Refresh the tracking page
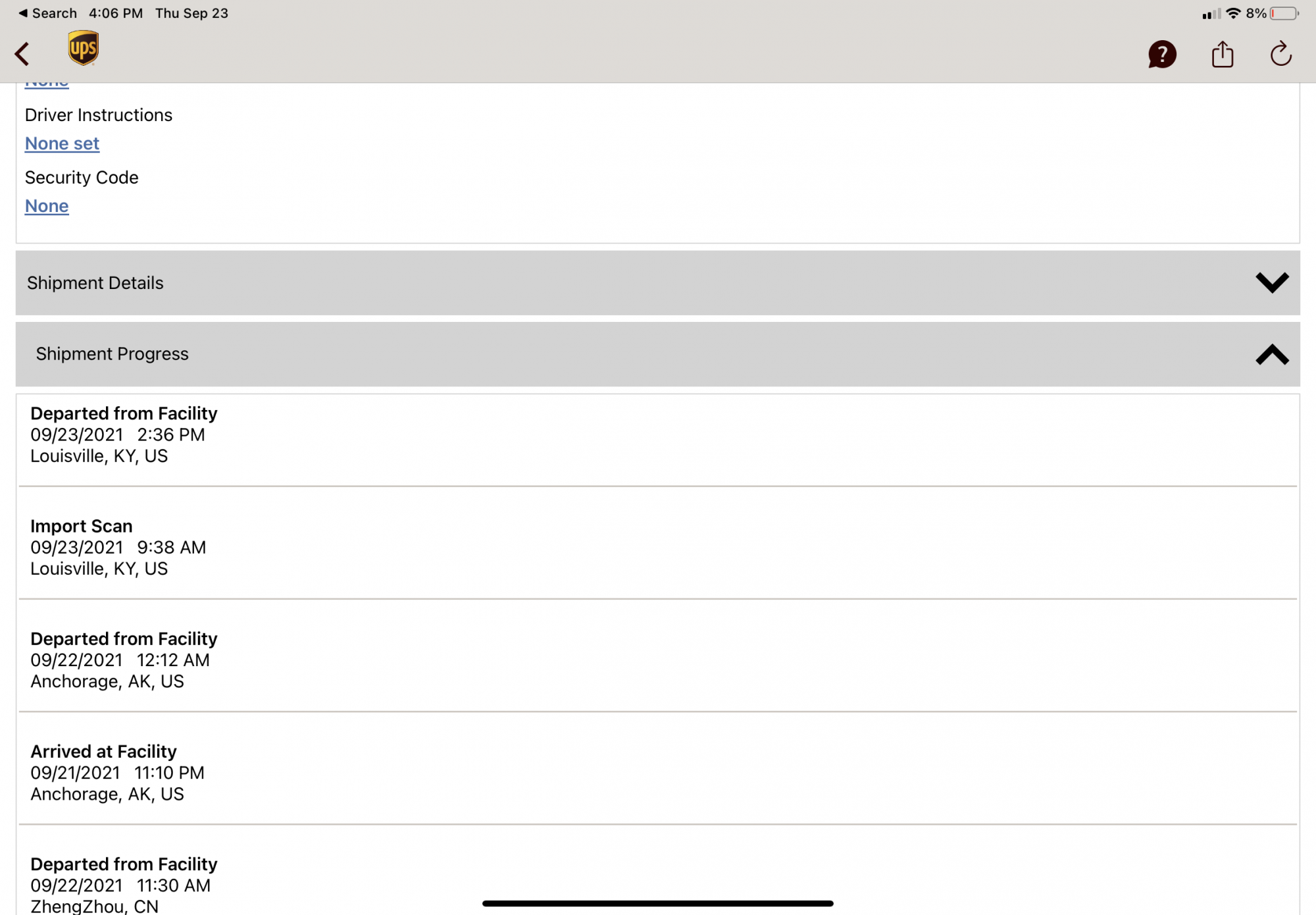 pos(1280,54)
